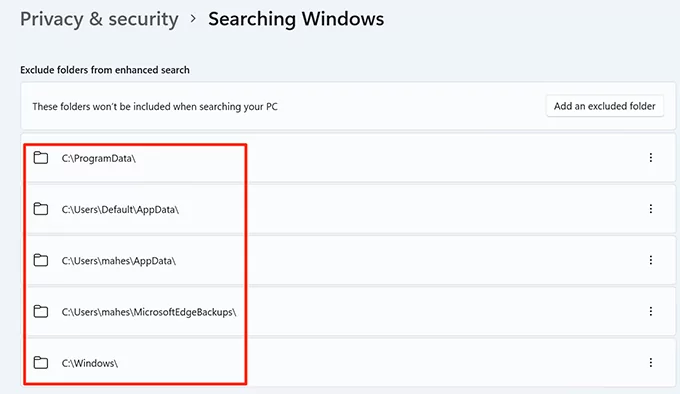Viewport: 680px width, 394px height.
Task: Click folder icon beside MicrosoftEdgeBackups path
Action: [x=41, y=311]
